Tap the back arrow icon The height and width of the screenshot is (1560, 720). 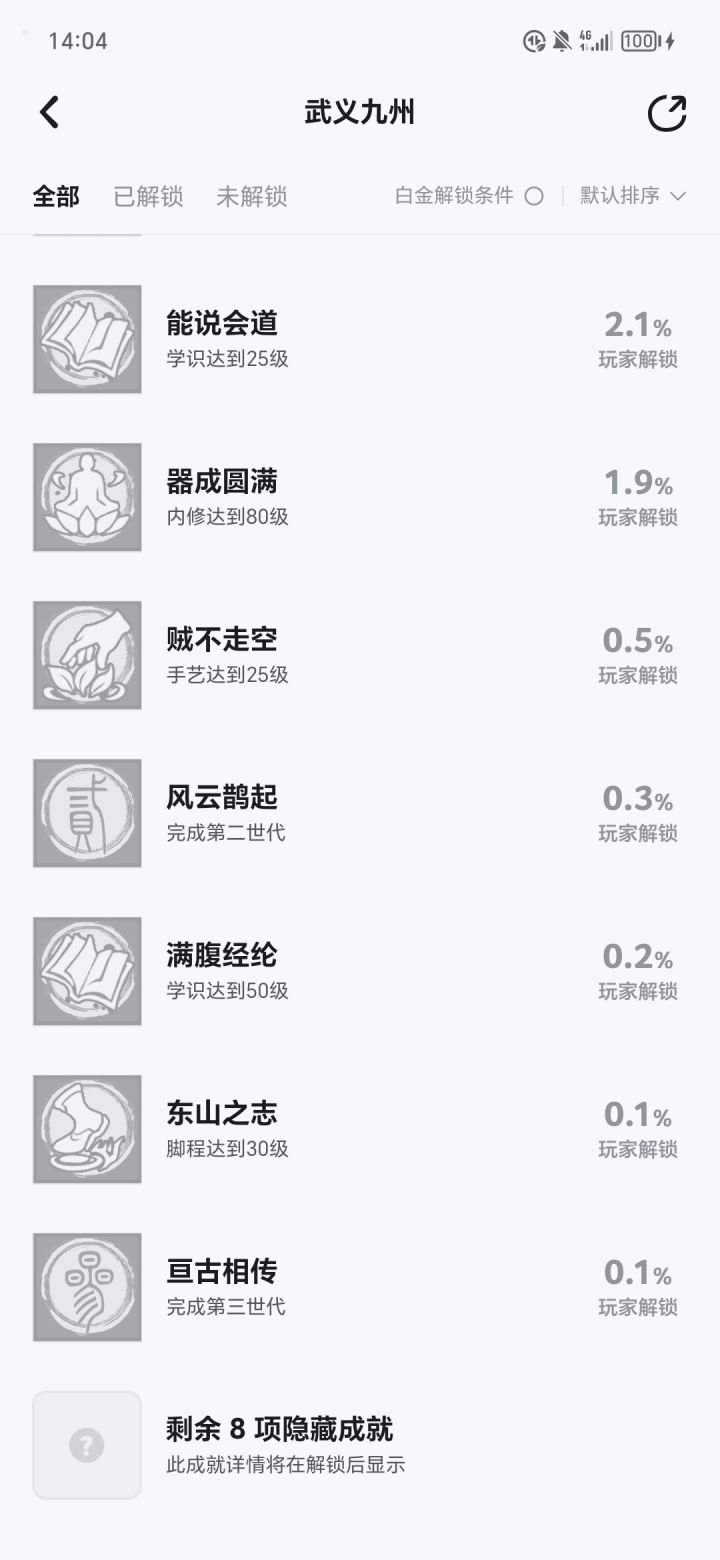tap(49, 113)
